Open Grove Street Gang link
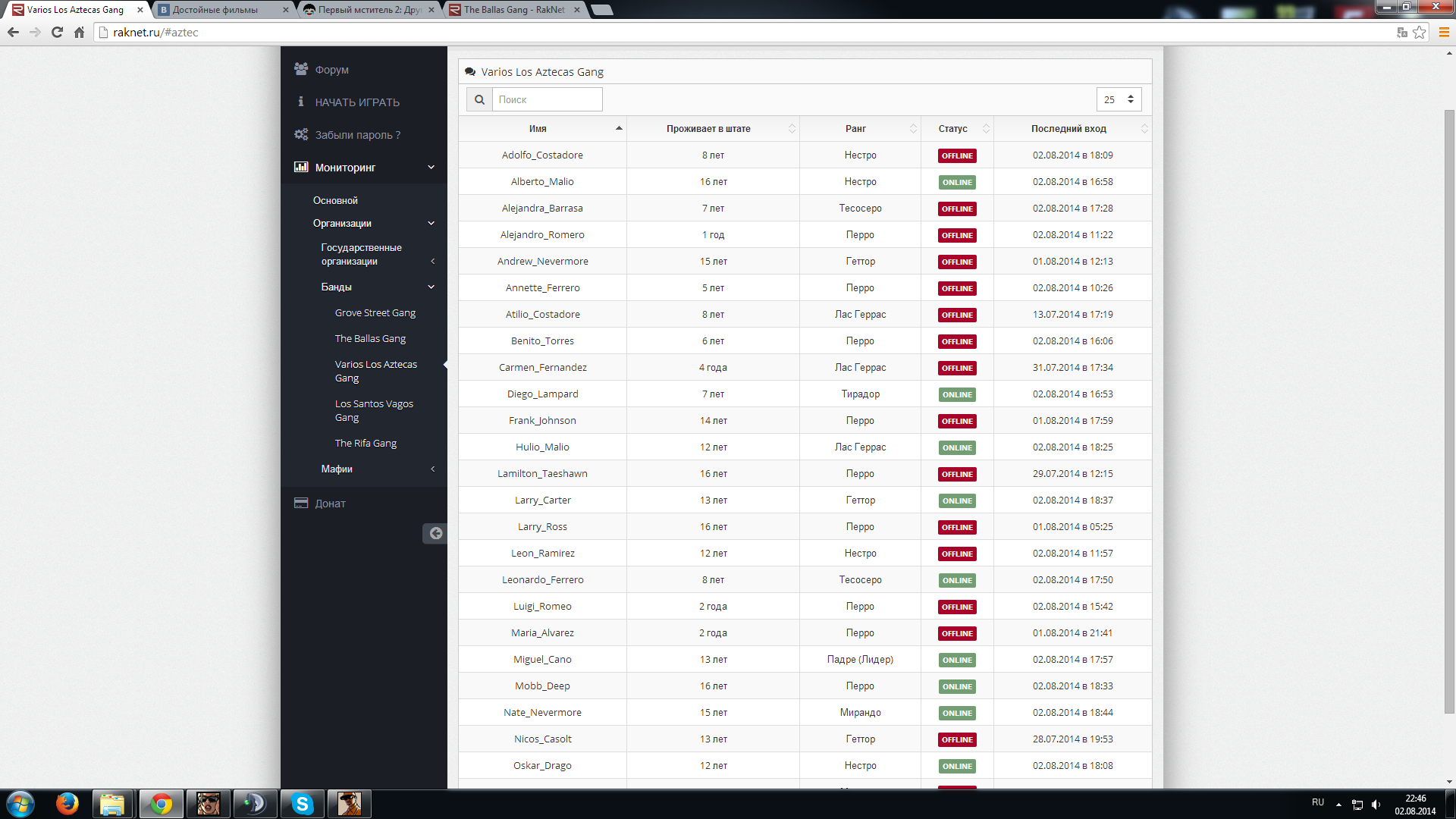The height and width of the screenshot is (819, 1456). (375, 313)
